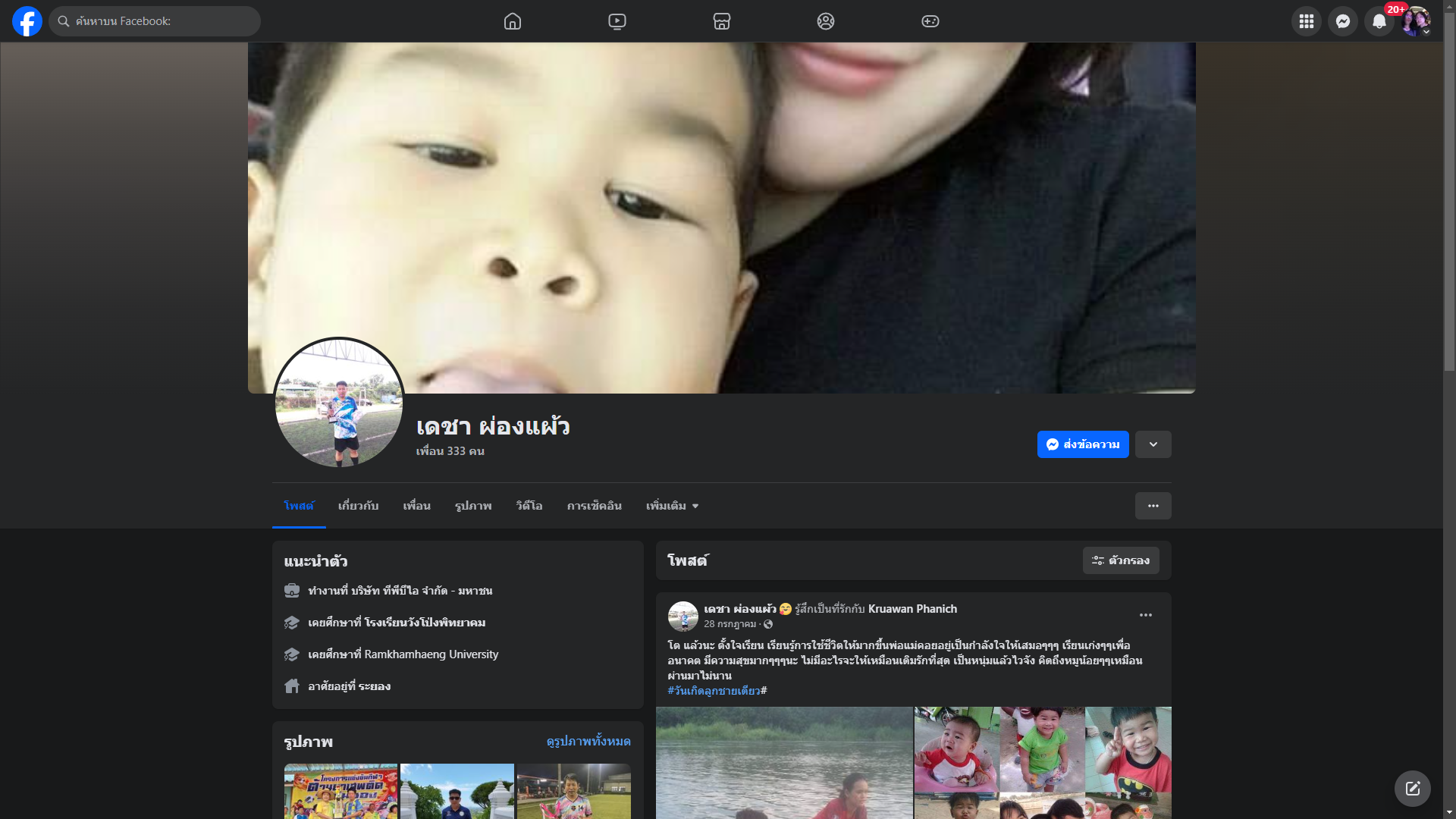Switch to the เพื่อน friends tab
1456x819 pixels.
(416, 506)
